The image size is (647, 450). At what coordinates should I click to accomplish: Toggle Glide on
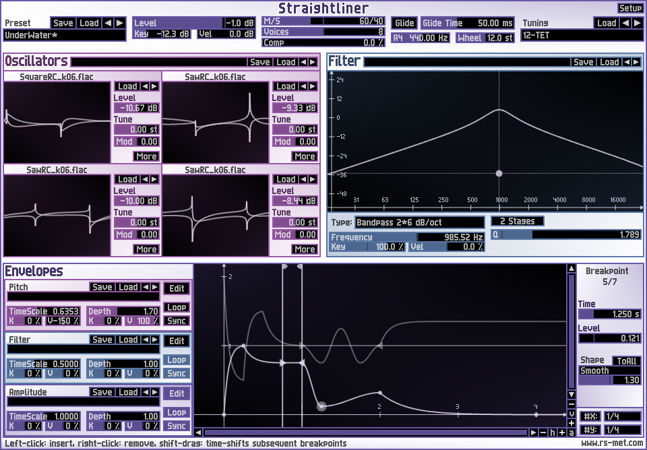404,22
